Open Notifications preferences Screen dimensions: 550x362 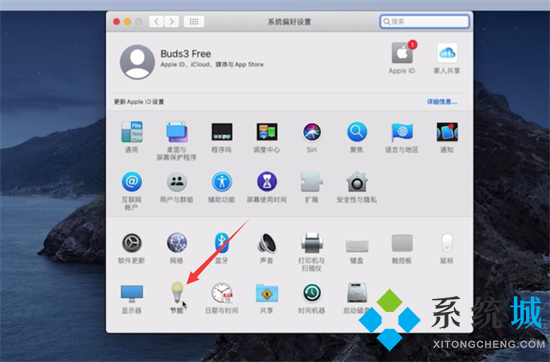coord(447,132)
